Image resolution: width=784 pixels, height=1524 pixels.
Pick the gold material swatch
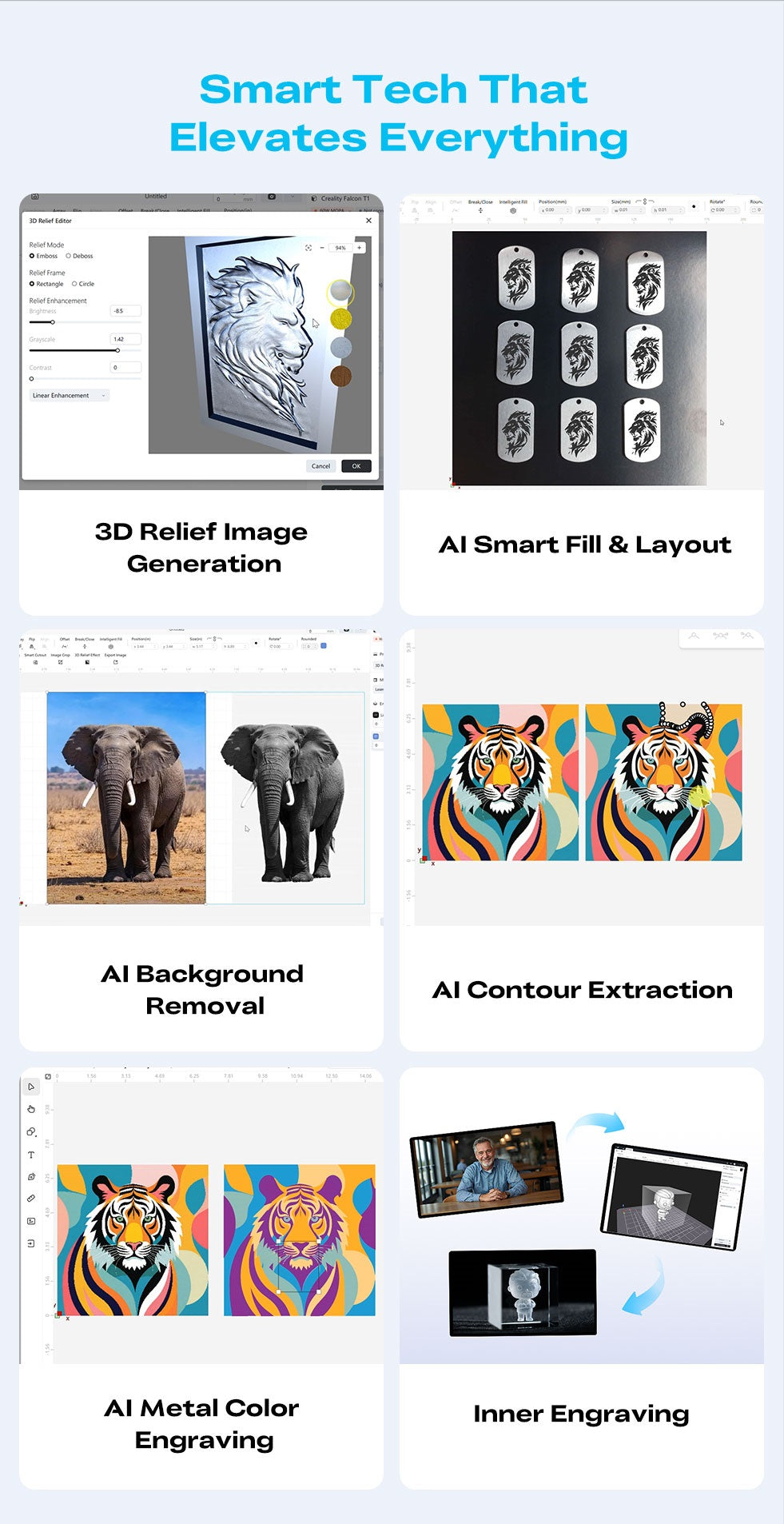pyautogui.click(x=340, y=319)
